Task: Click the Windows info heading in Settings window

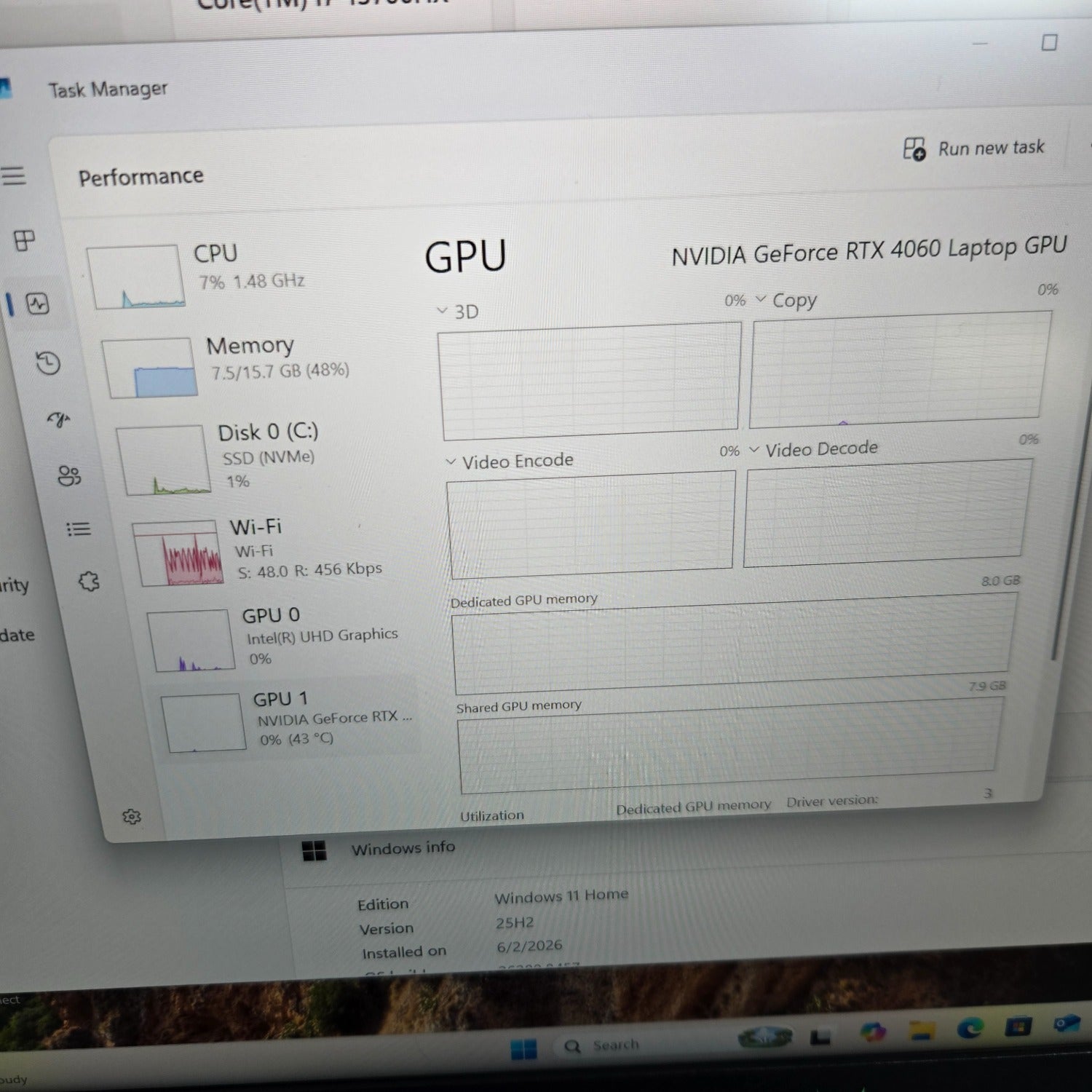Action: [x=403, y=847]
